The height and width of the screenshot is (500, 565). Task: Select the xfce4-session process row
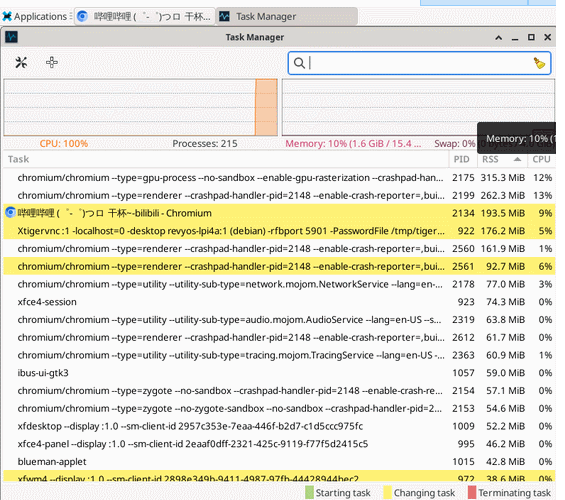pos(279,302)
